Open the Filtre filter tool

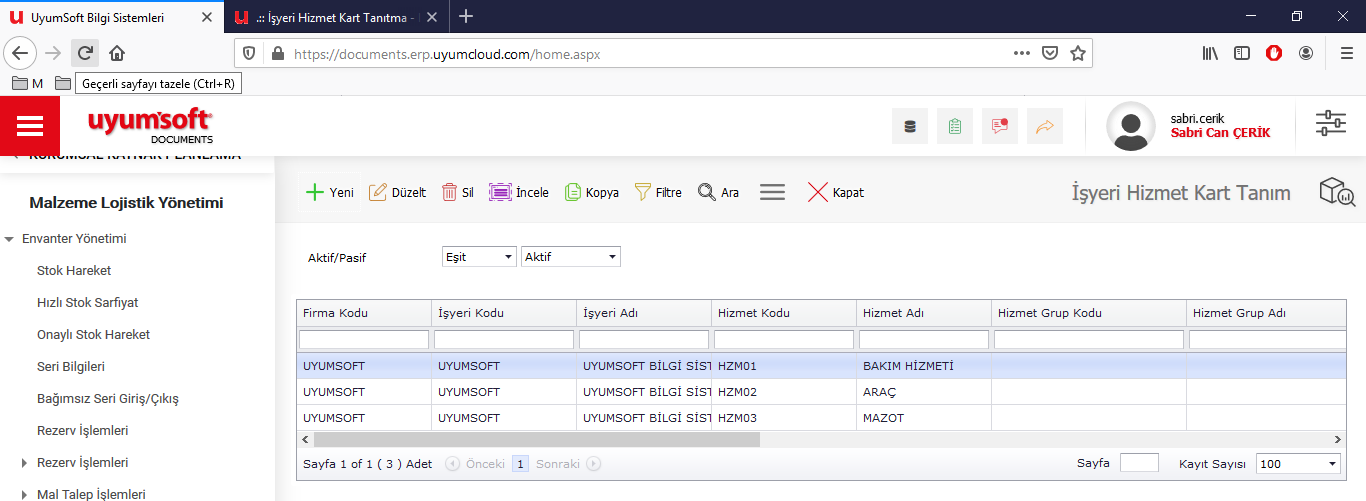coord(658,193)
